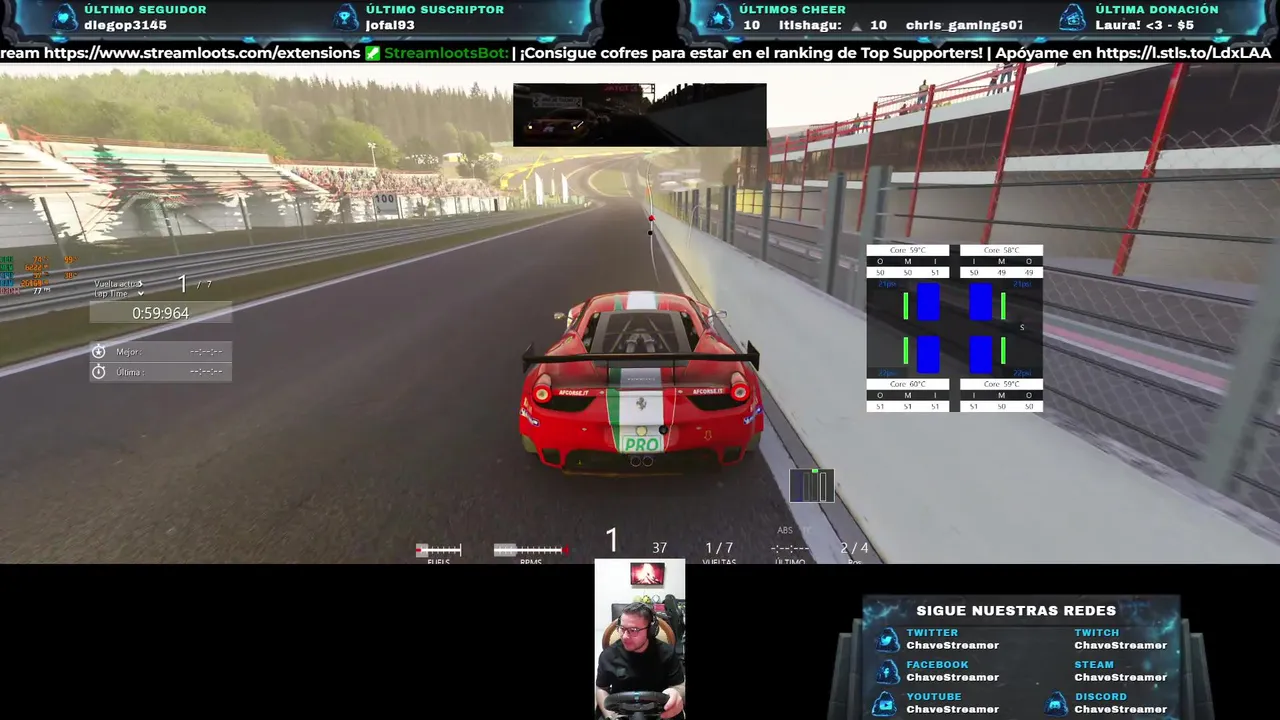Open the streamloots.com/extensions link
This screenshot has width=1280, height=720.
pos(202,53)
